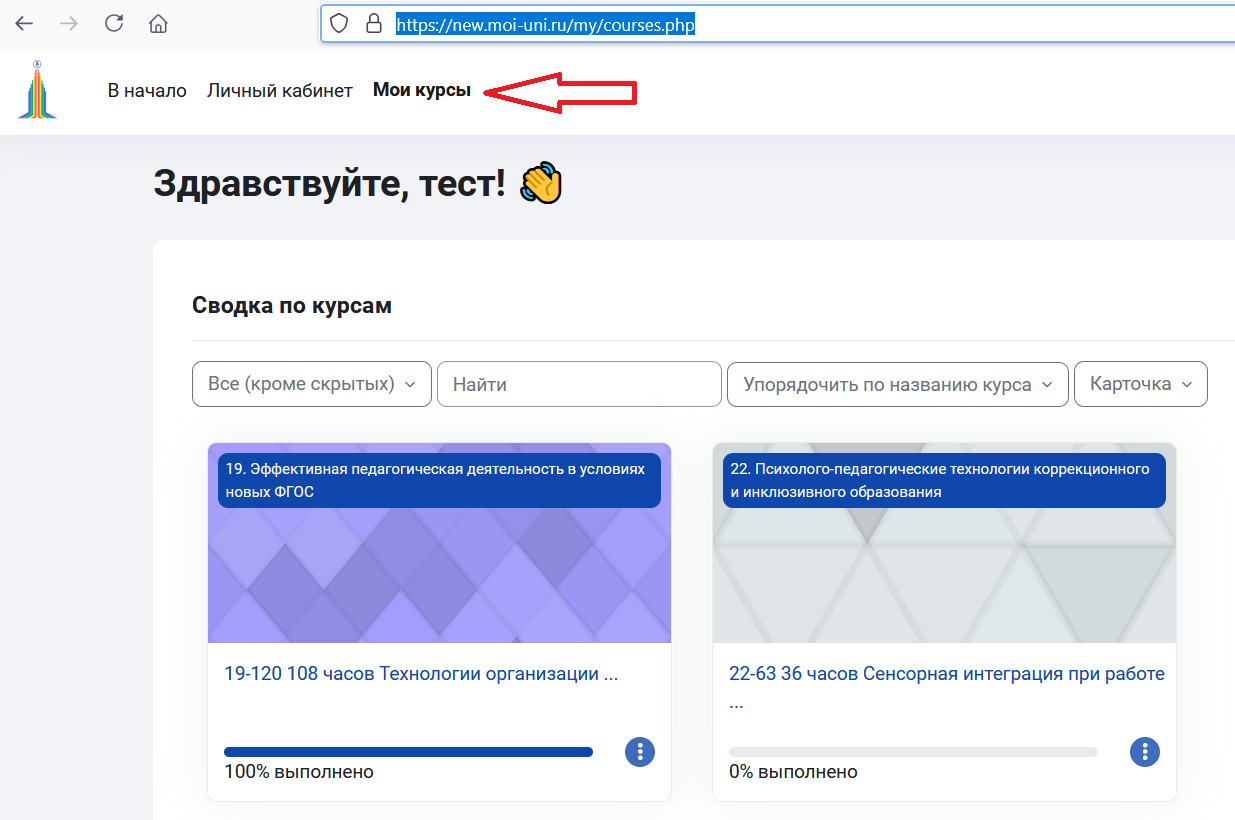Expand the "Карточка" view dropdown
Viewport: 1235px width, 820px height.
1140,384
